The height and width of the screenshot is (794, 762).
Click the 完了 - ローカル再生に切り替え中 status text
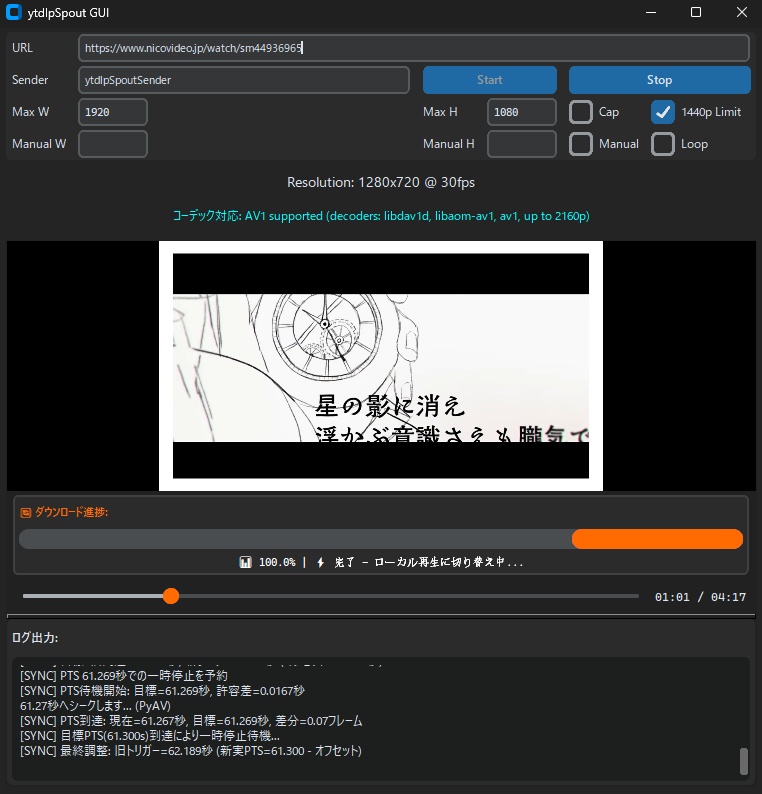pyautogui.click(x=428, y=562)
